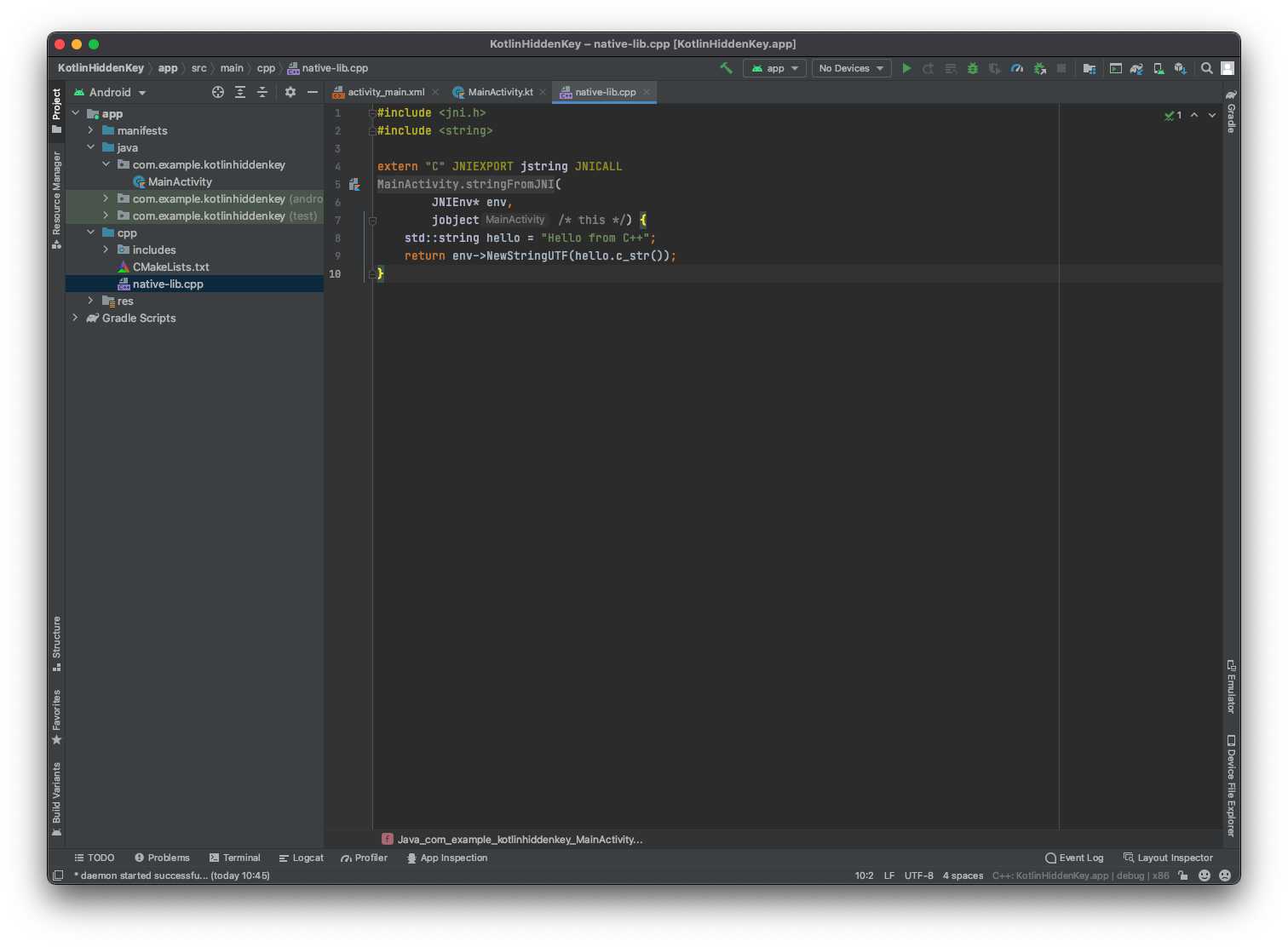1288x947 pixels.
Task: Toggle the Logcat tool window
Action: click(301, 858)
